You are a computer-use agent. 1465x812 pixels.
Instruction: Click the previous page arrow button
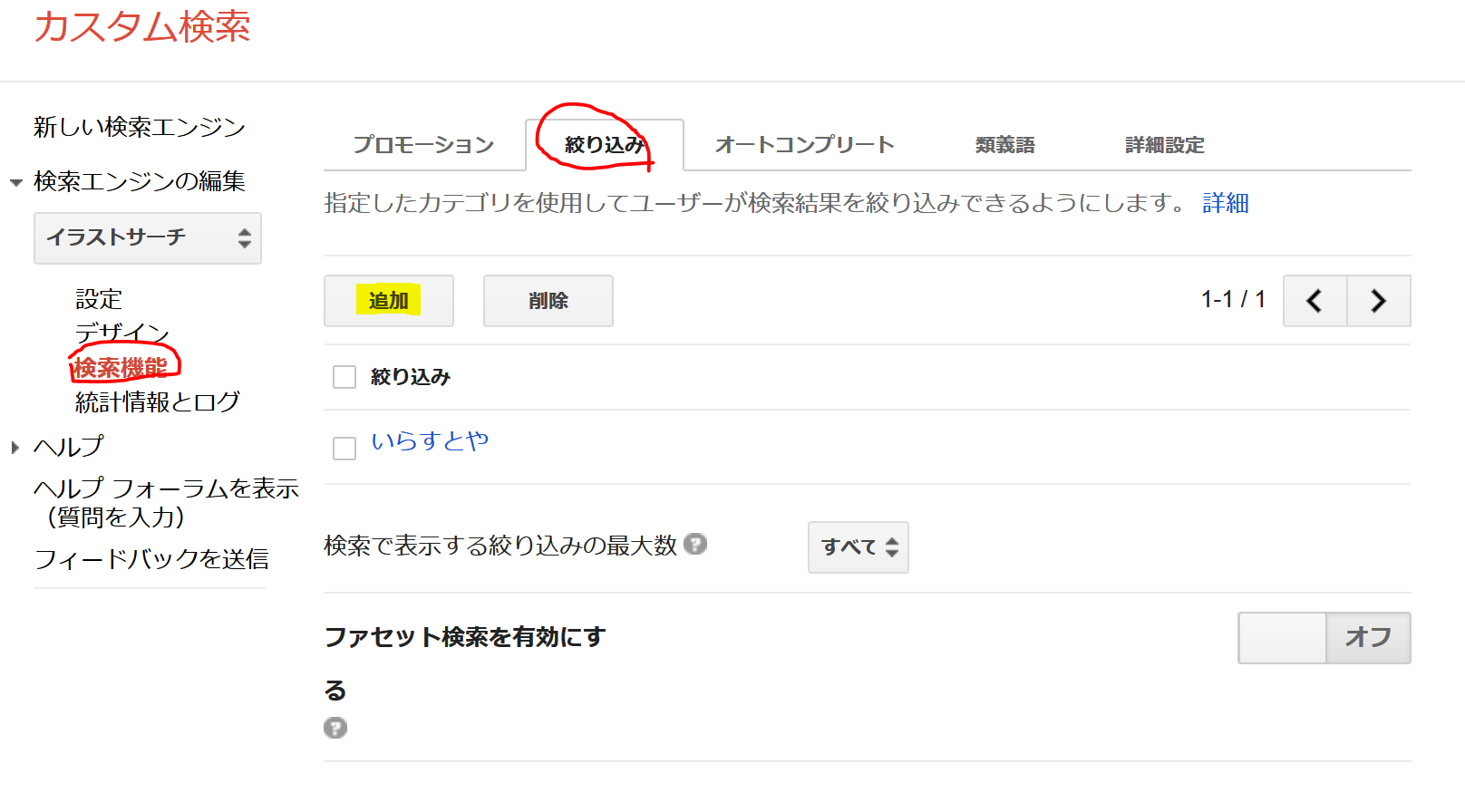tap(1315, 301)
